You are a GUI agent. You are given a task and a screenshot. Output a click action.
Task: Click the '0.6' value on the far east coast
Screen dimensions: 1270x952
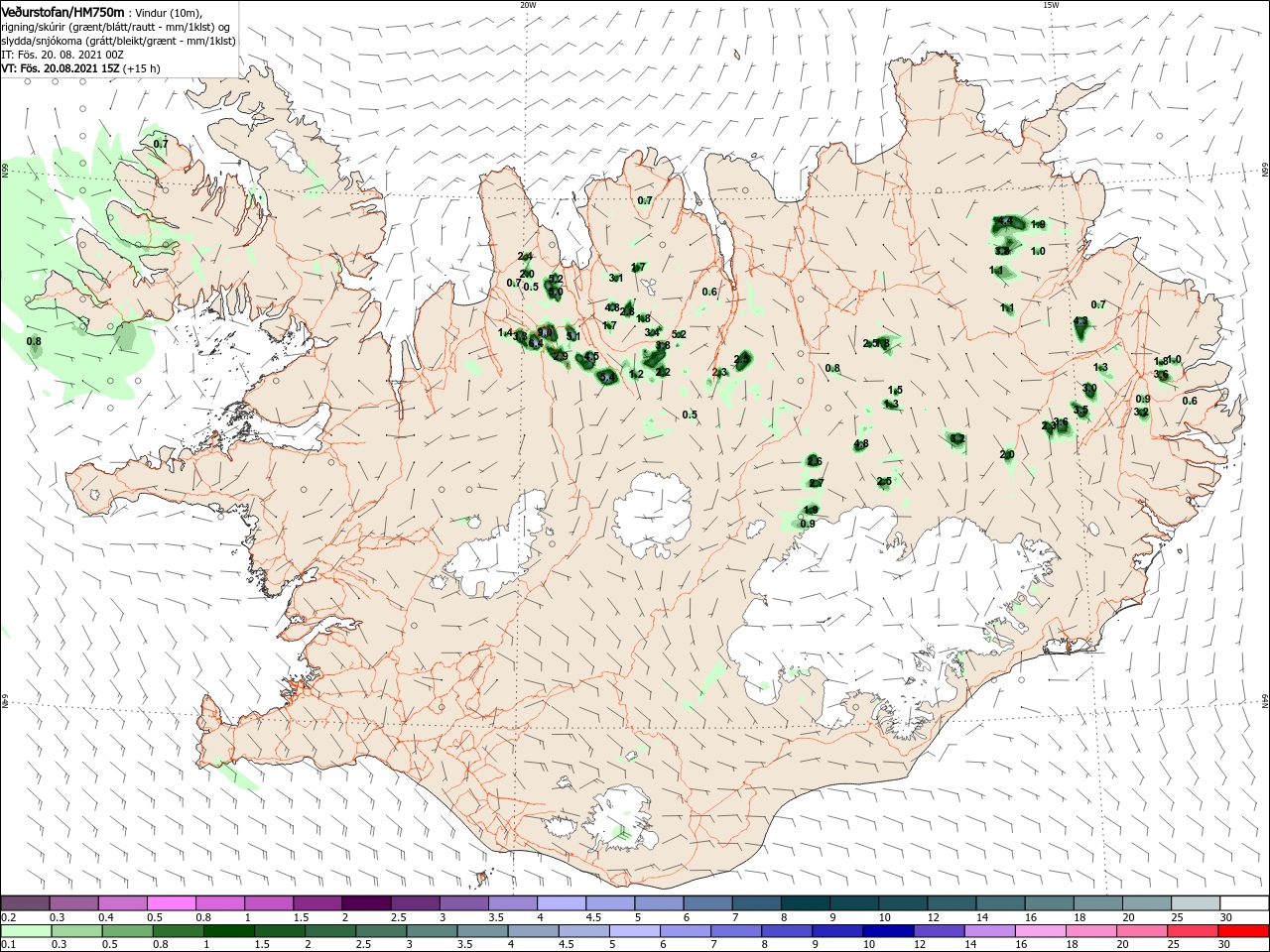click(x=1190, y=401)
